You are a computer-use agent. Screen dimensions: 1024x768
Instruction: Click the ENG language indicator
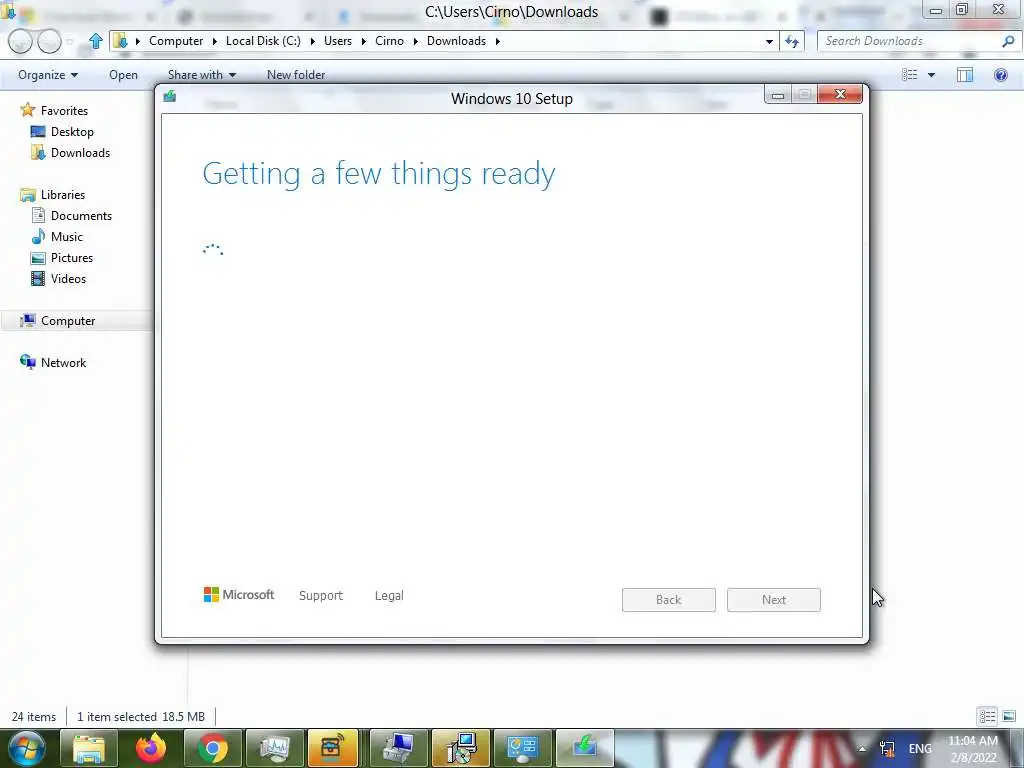pos(920,749)
